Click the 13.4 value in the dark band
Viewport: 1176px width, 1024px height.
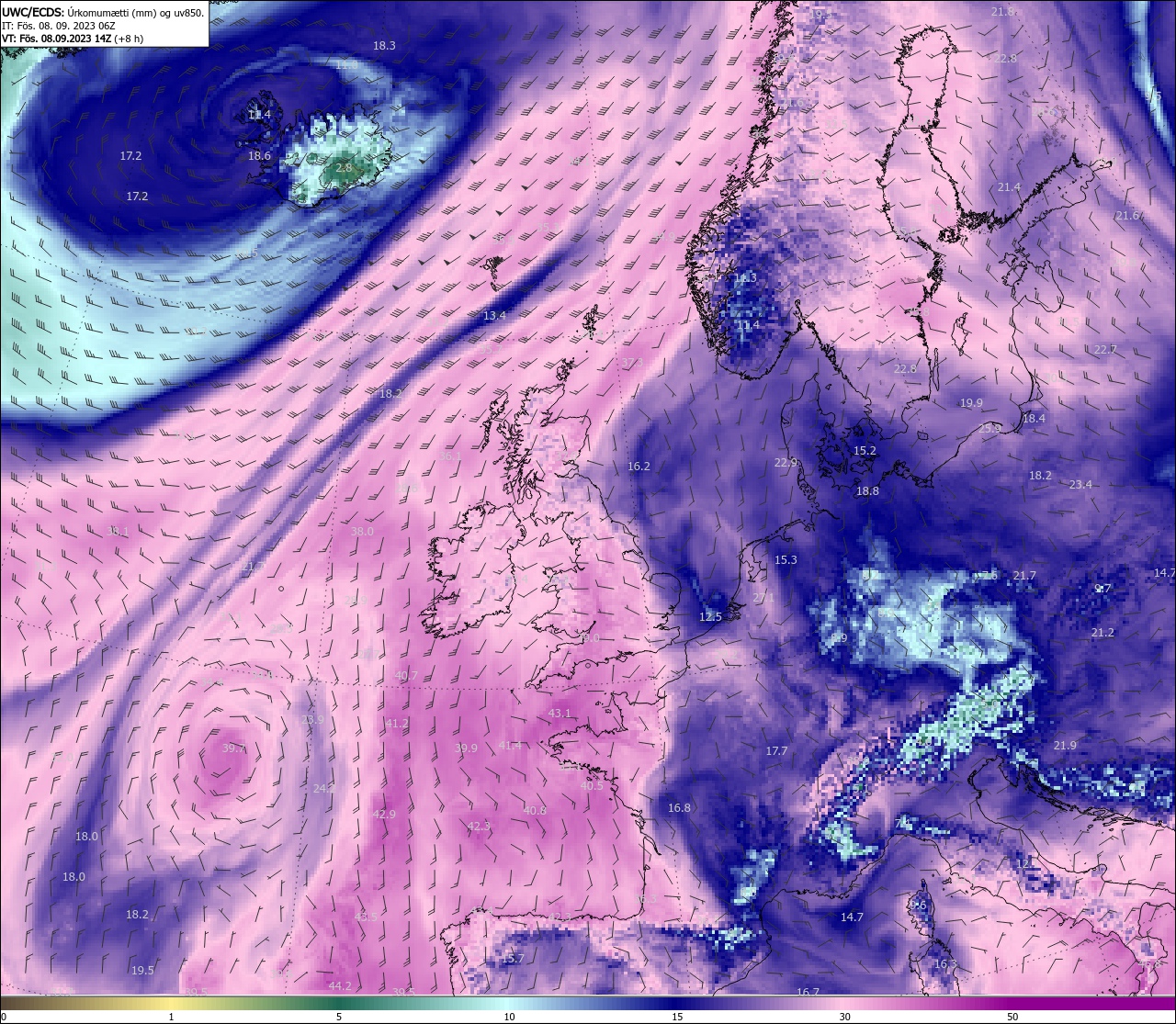[x=494, y=315]
